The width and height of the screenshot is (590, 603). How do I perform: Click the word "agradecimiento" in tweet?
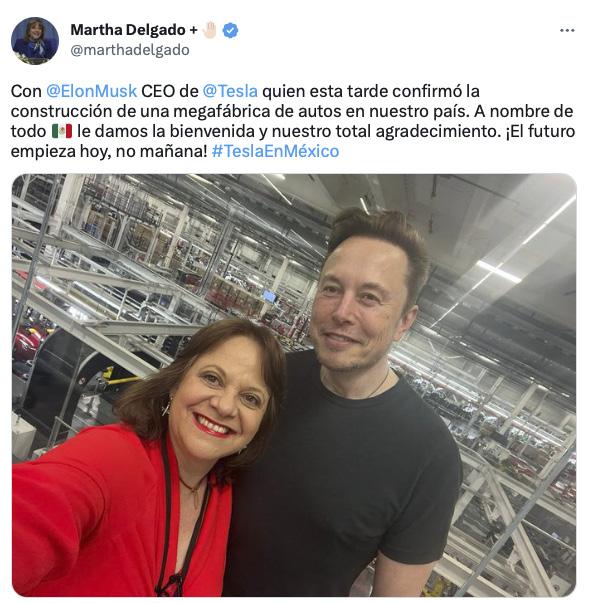point(437,131)
